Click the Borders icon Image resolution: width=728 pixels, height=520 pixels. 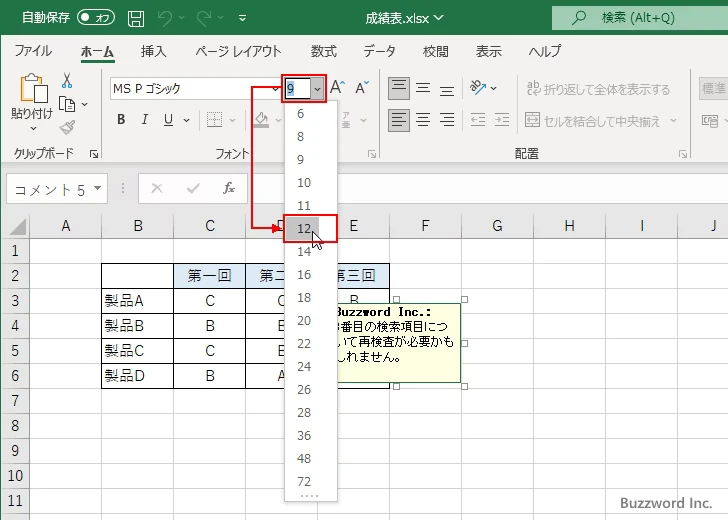click(x=214, y=120)
